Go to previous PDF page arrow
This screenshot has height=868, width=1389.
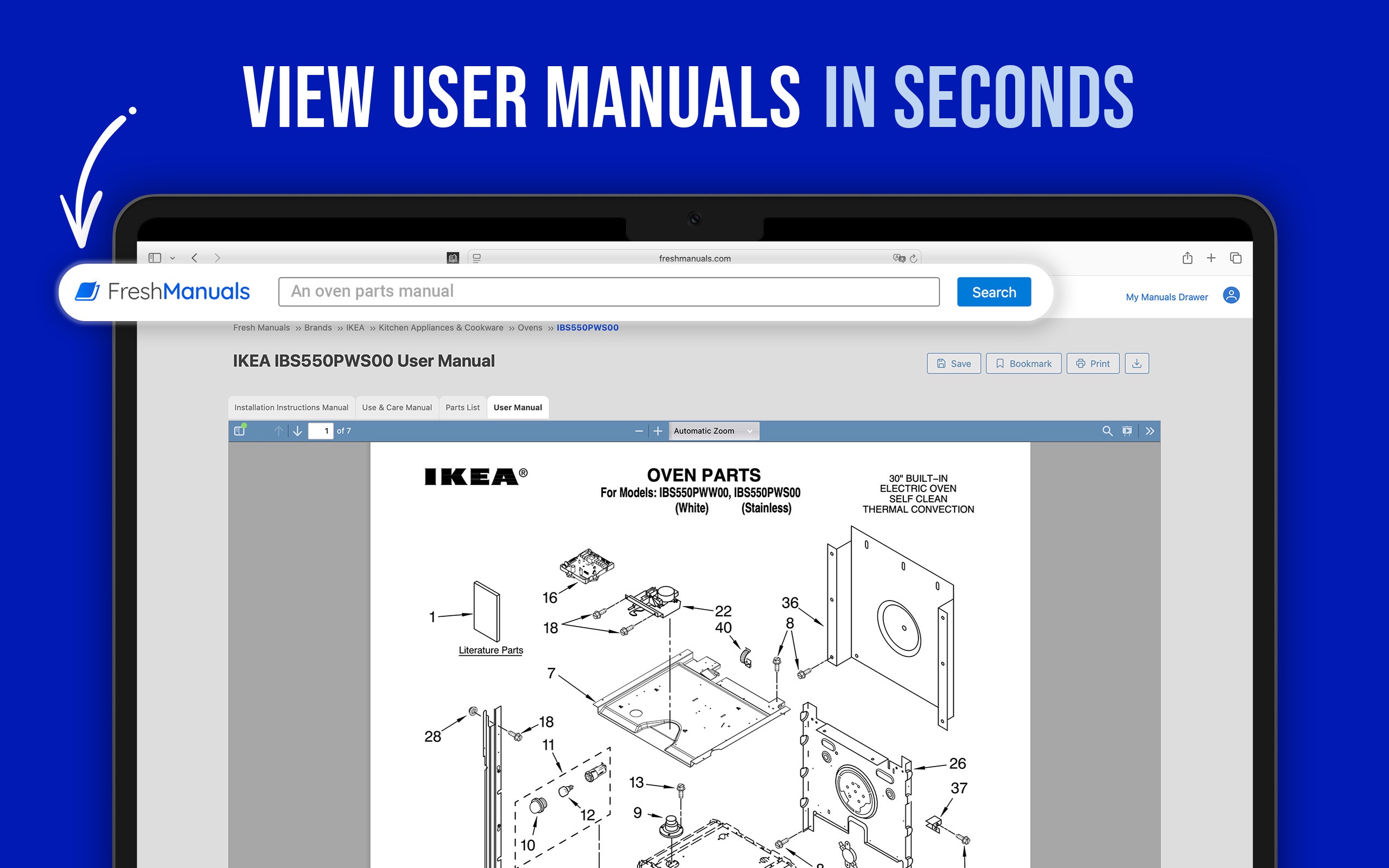tap(278, 431)
